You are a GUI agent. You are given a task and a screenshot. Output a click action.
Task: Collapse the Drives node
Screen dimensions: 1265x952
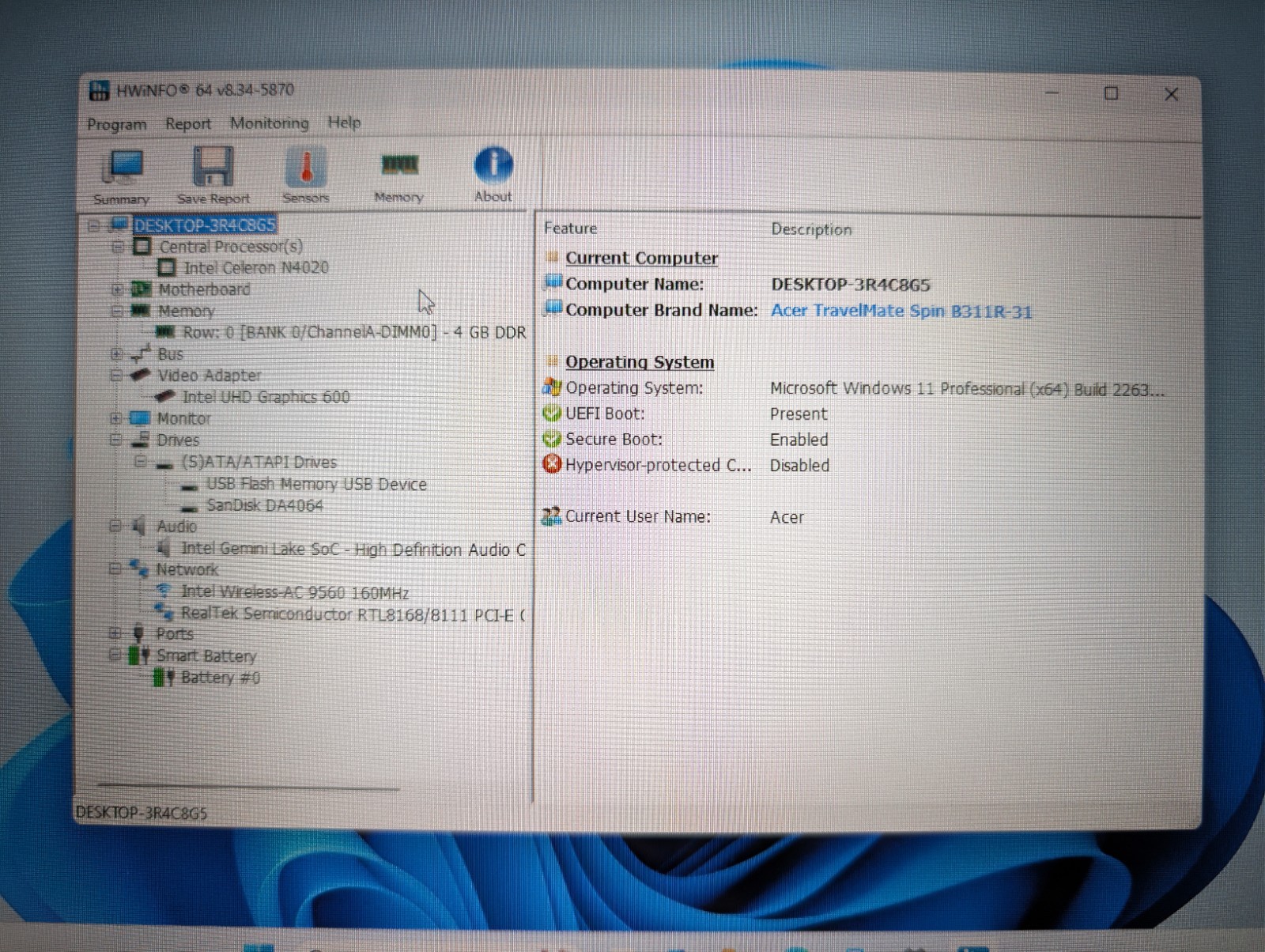click(x=115, y=440)
